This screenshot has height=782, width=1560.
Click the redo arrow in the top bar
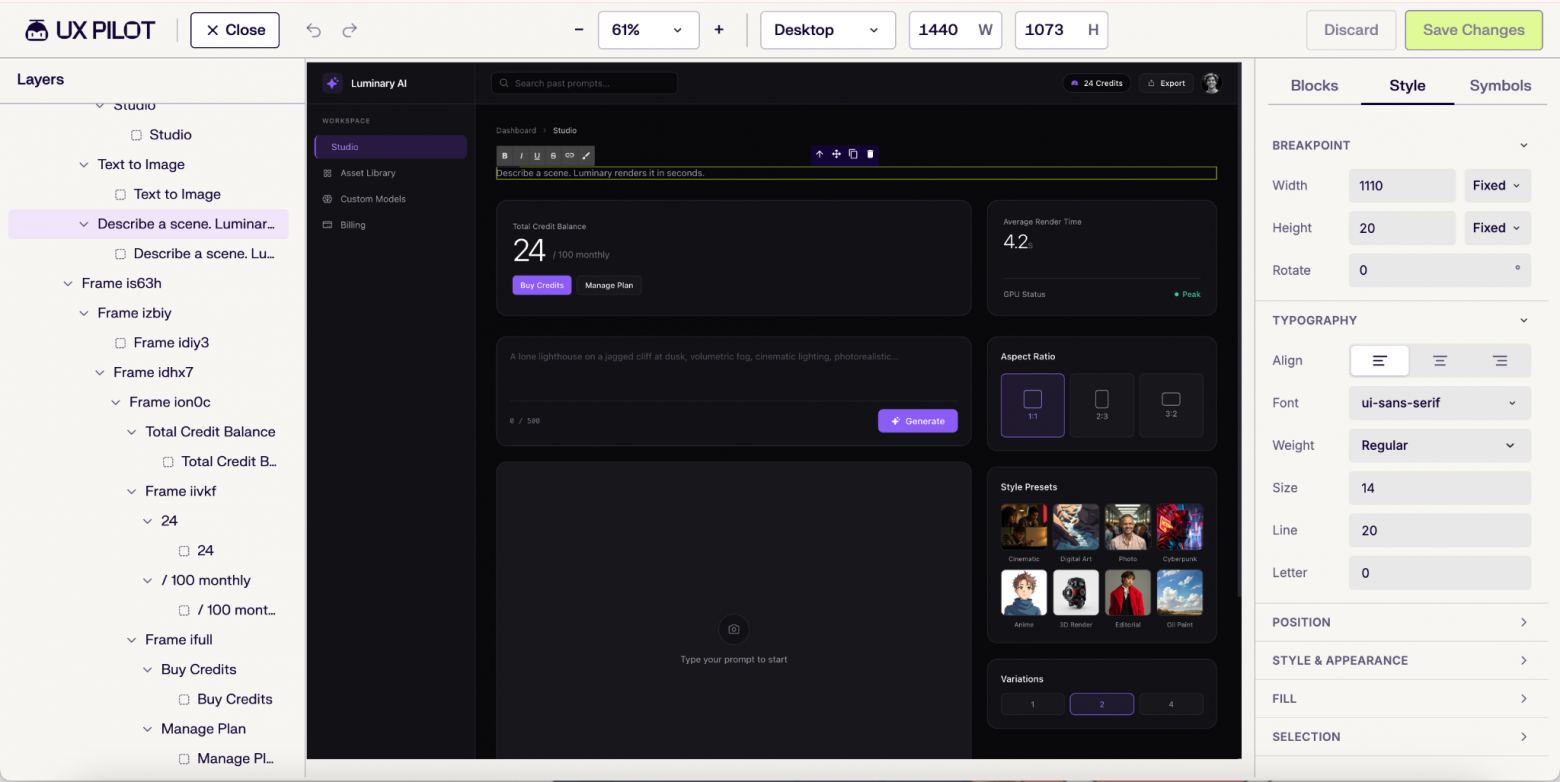point(349,30)
